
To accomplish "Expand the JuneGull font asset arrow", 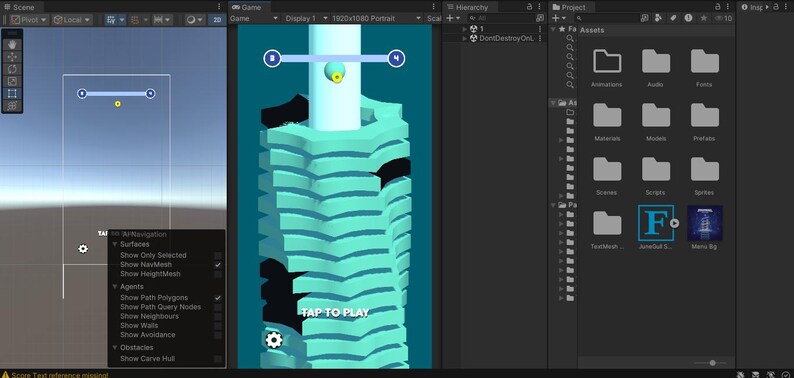I will [674, 223].
